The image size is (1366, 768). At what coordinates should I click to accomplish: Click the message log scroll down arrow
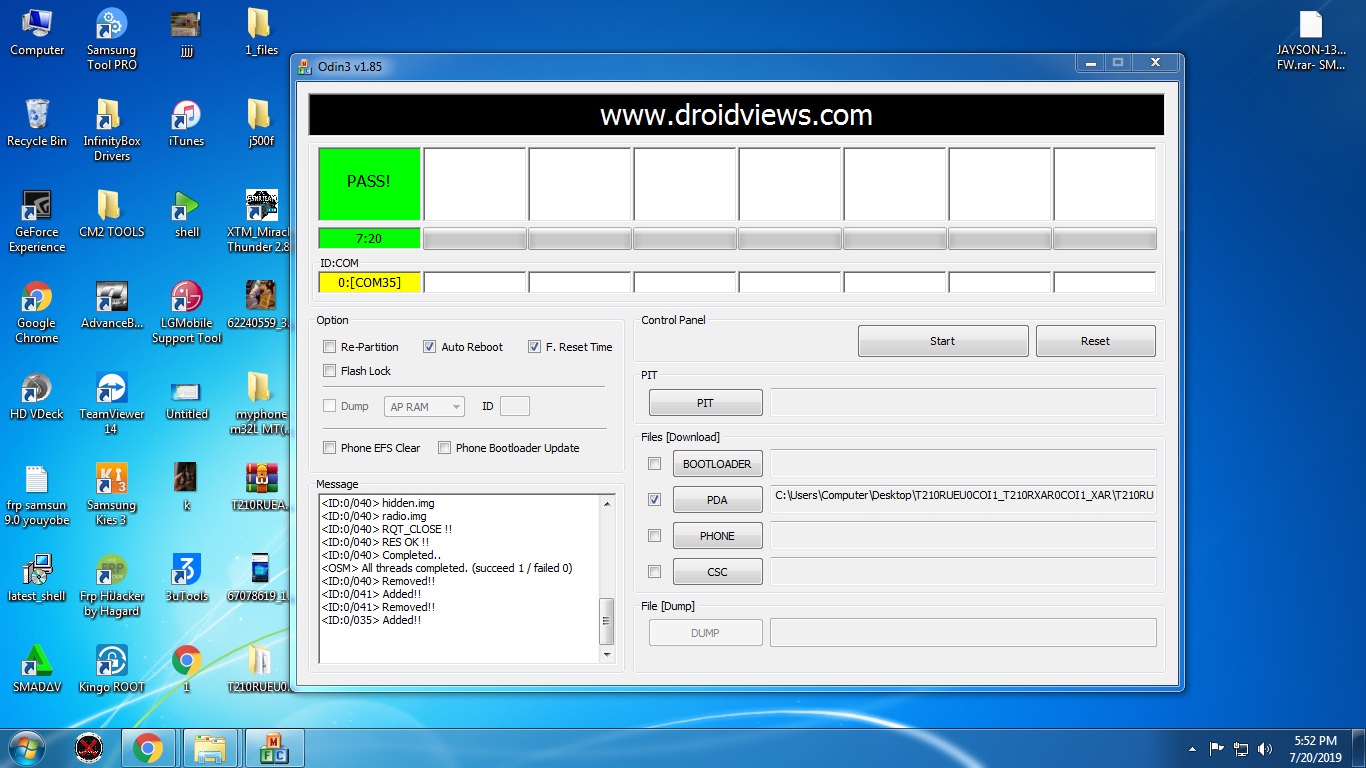tap(606, 655)
